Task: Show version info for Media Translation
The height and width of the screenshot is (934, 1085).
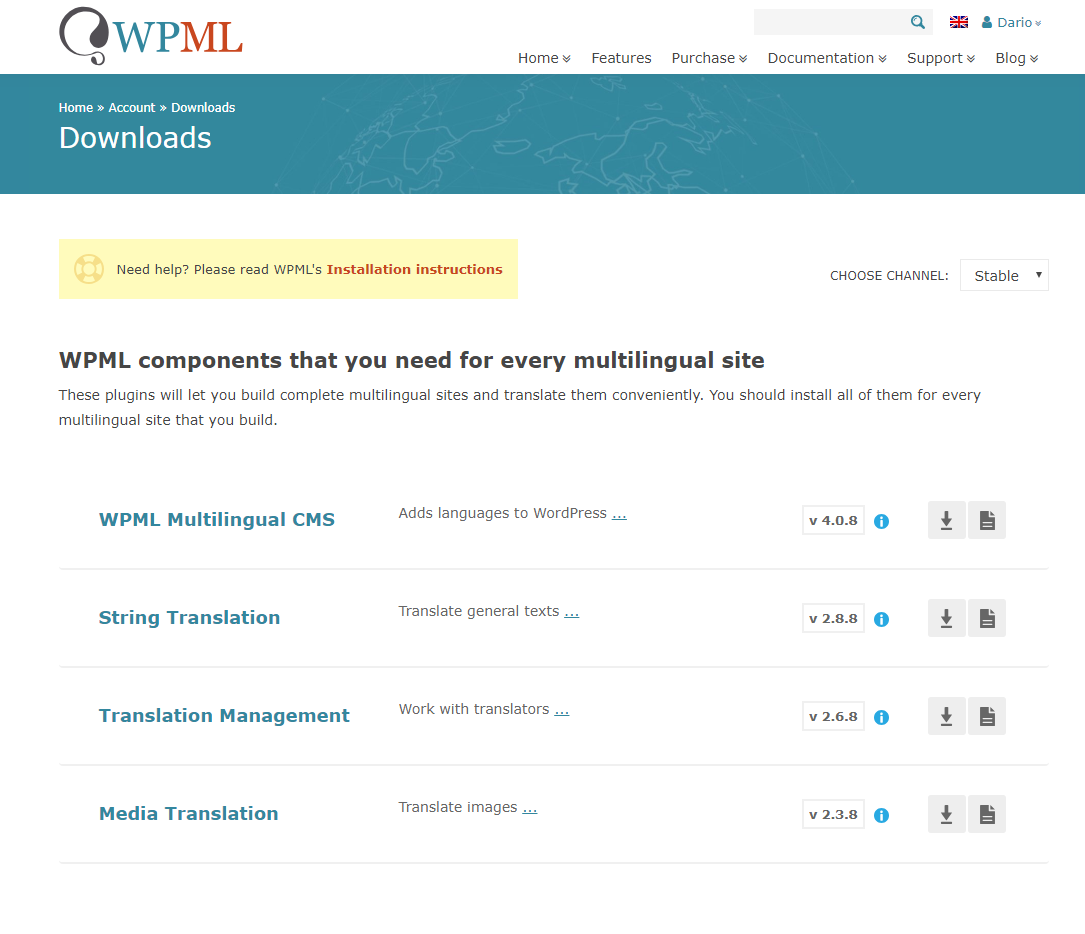Action: (x=881, y=816)
